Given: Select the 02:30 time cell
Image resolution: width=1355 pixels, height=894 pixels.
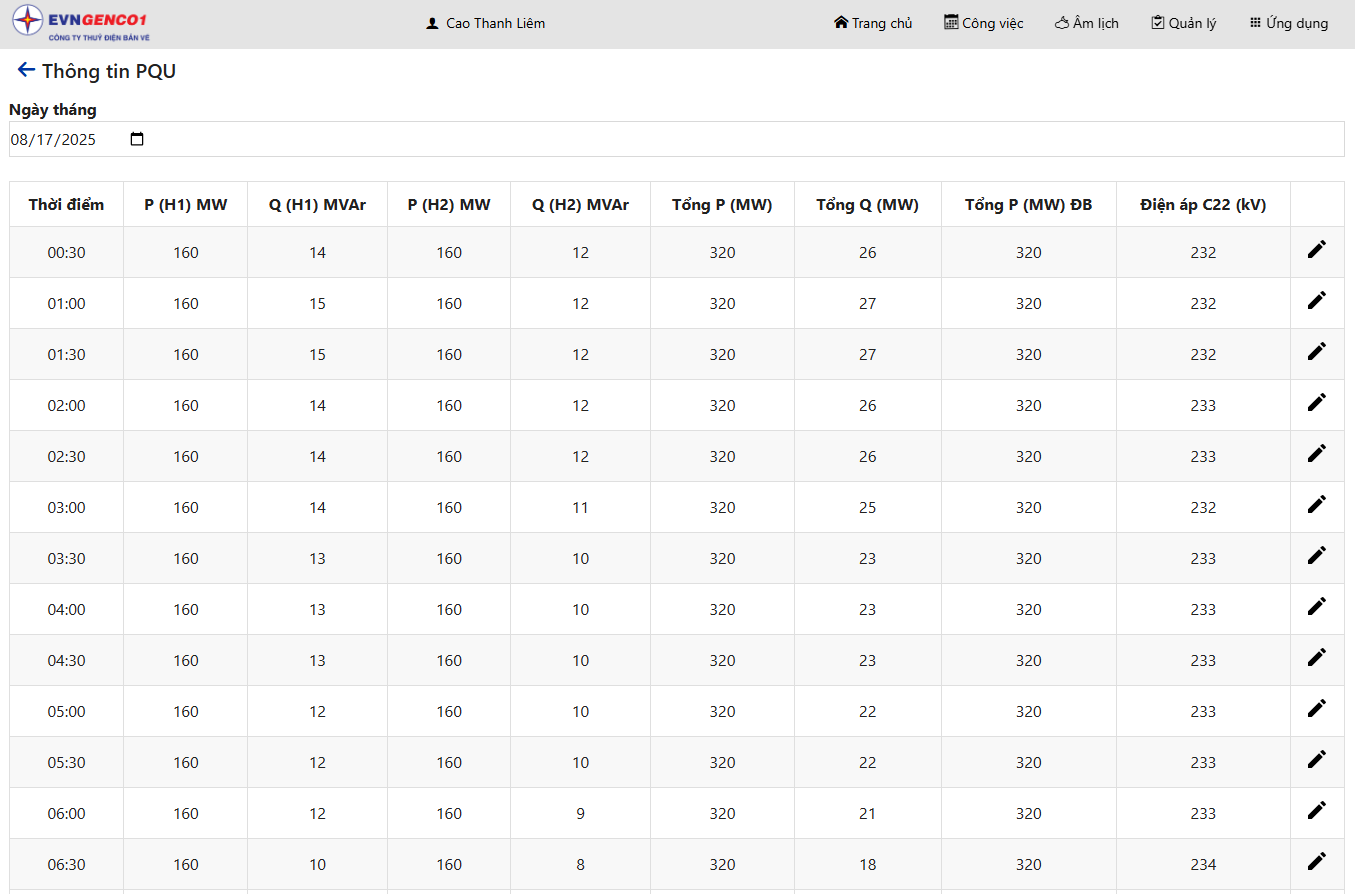Looking at the screenshot, I should pos(66,457).
